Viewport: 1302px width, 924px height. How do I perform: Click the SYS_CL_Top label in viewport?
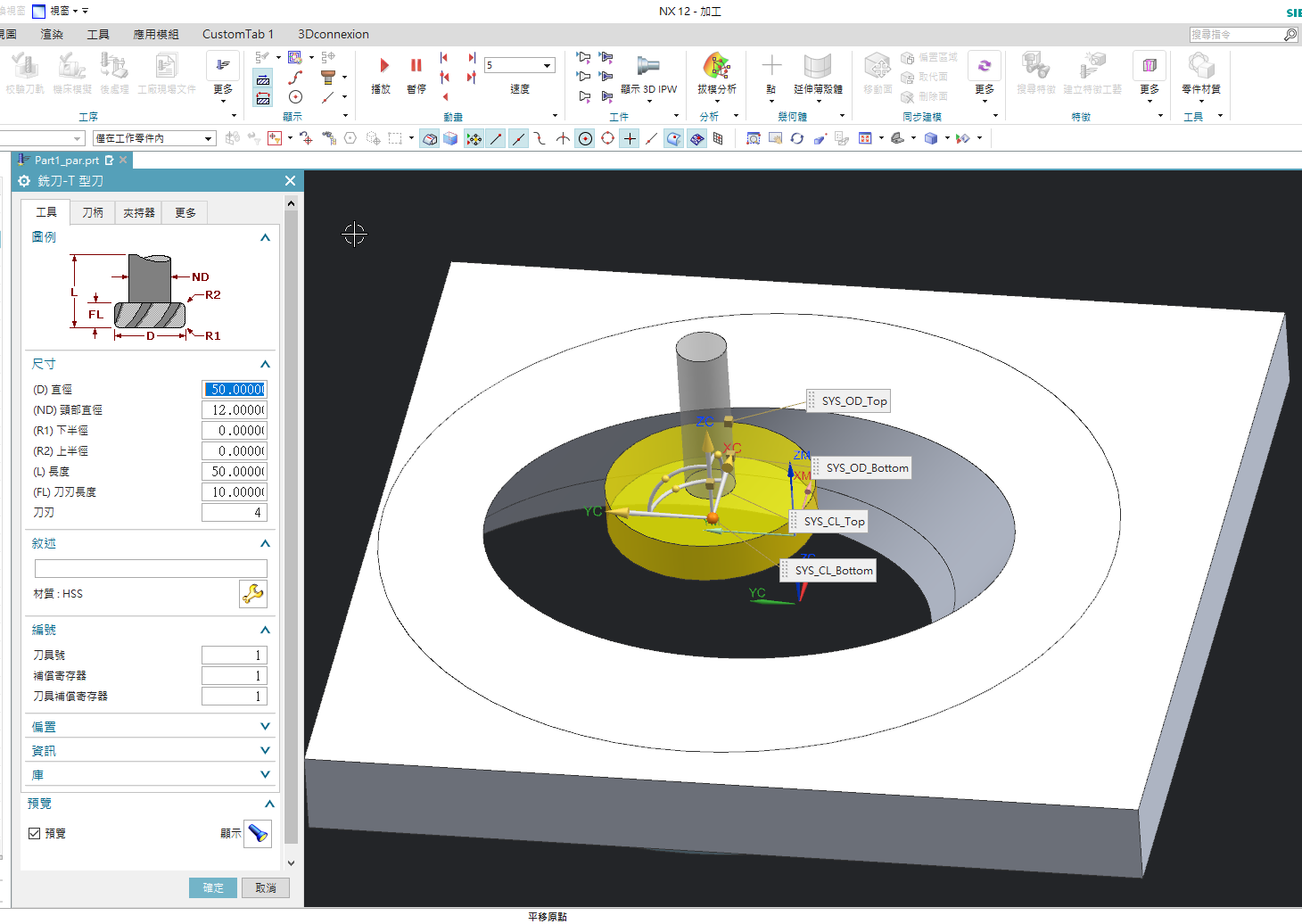click(x=828, y=521)
